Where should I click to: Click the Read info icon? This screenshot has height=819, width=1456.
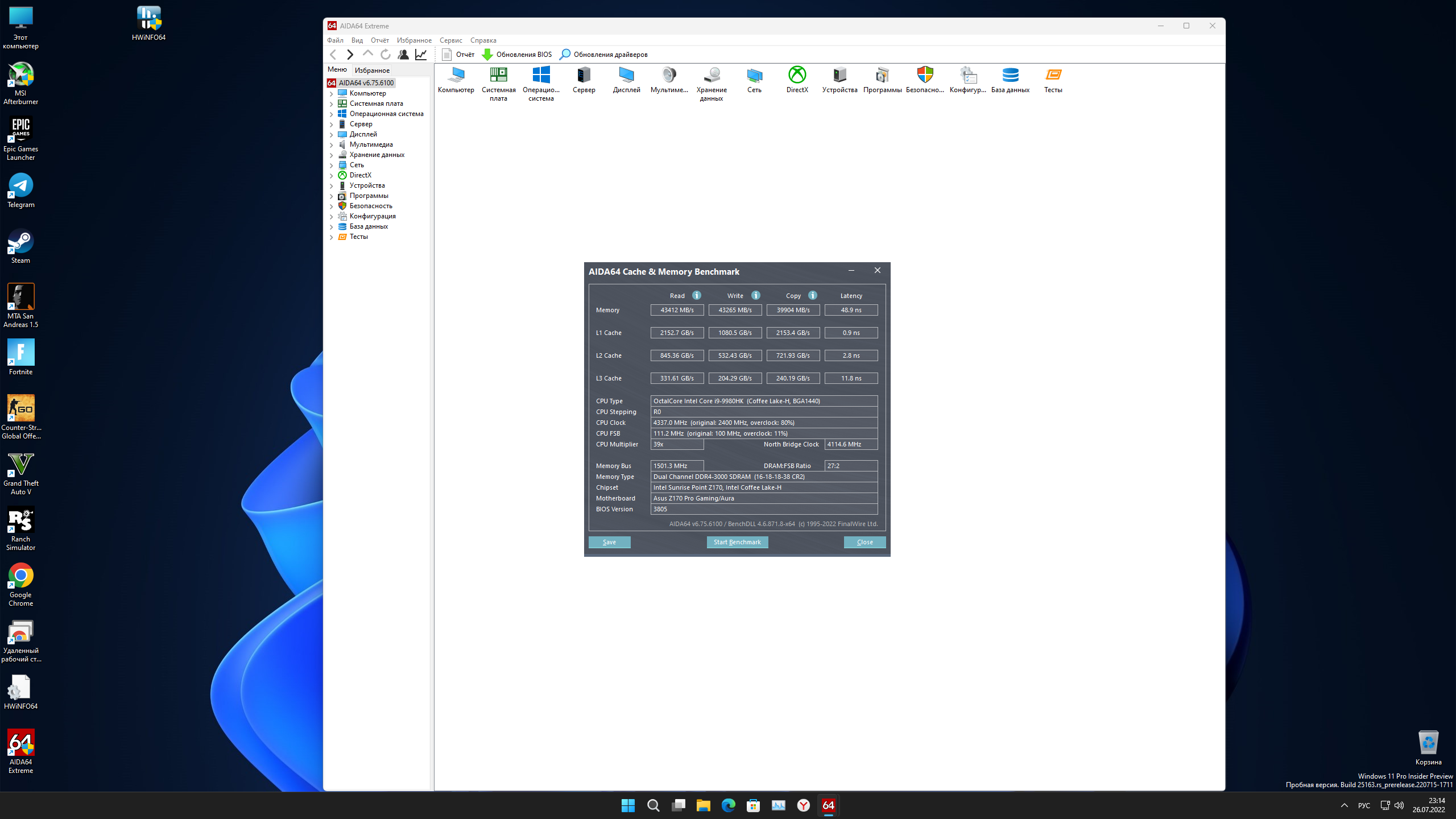697,295
